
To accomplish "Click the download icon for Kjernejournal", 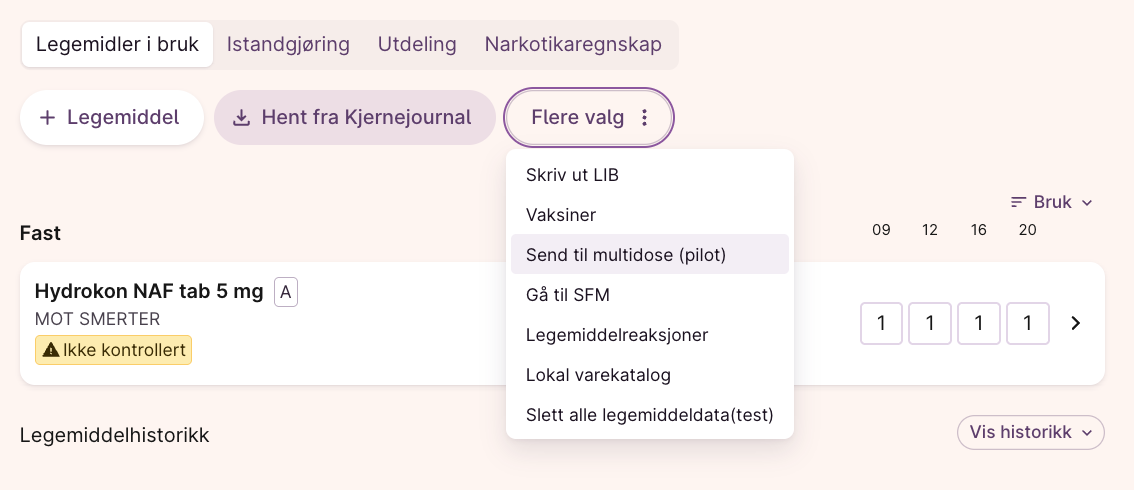I will click(241, 118).
